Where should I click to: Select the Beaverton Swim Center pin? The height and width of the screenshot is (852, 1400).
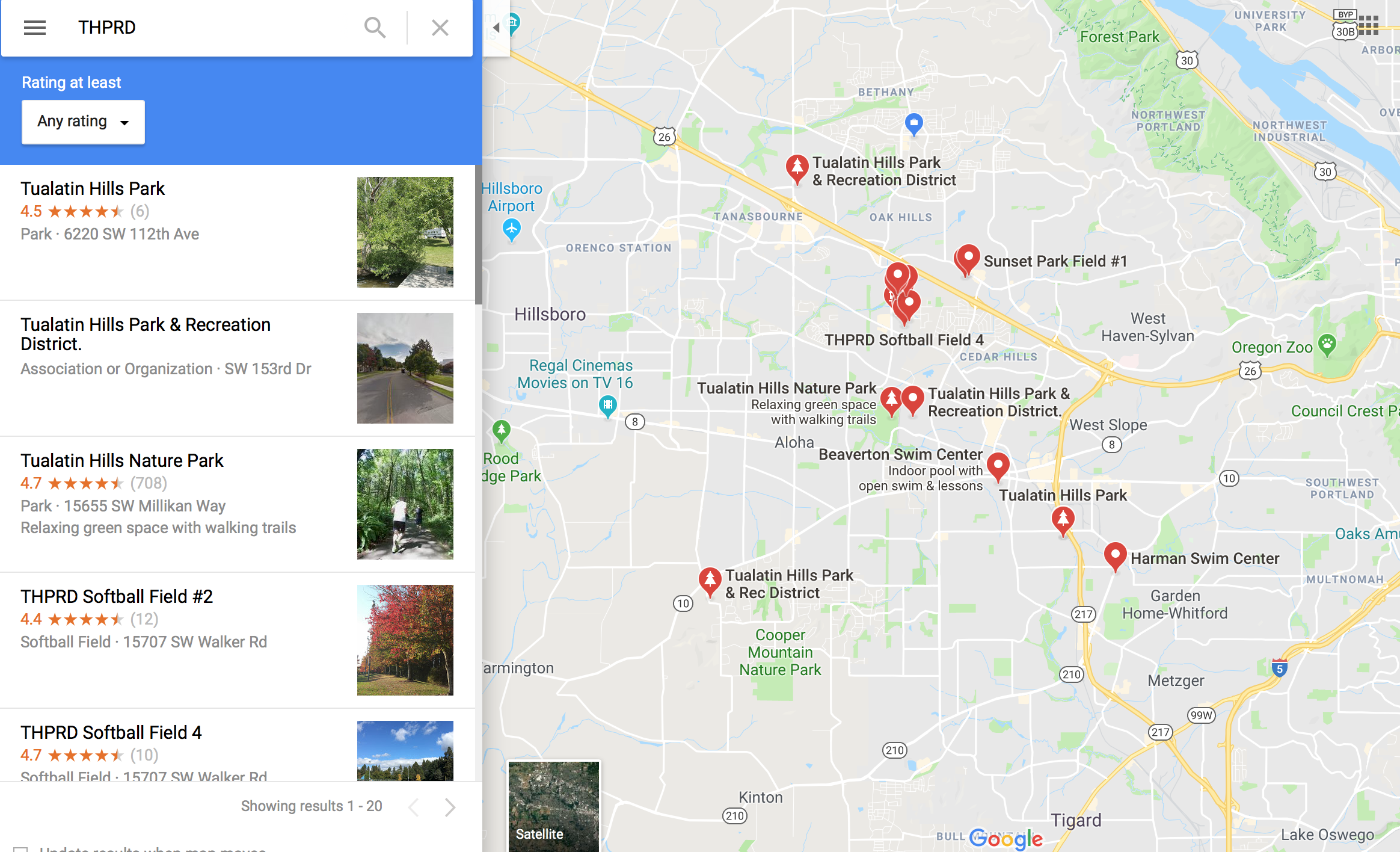(x=998, y=468)
